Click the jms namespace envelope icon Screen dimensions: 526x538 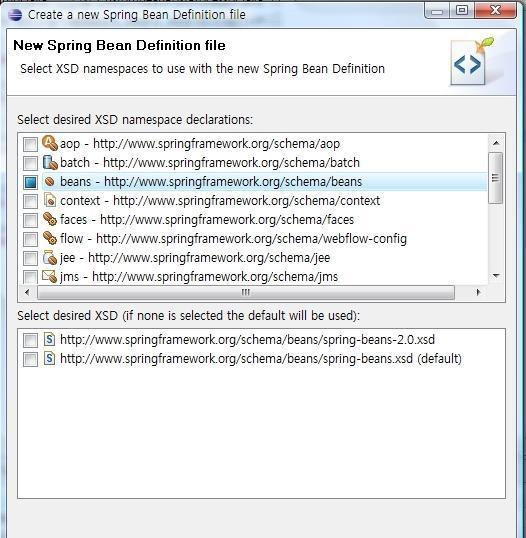click(49, 276)
